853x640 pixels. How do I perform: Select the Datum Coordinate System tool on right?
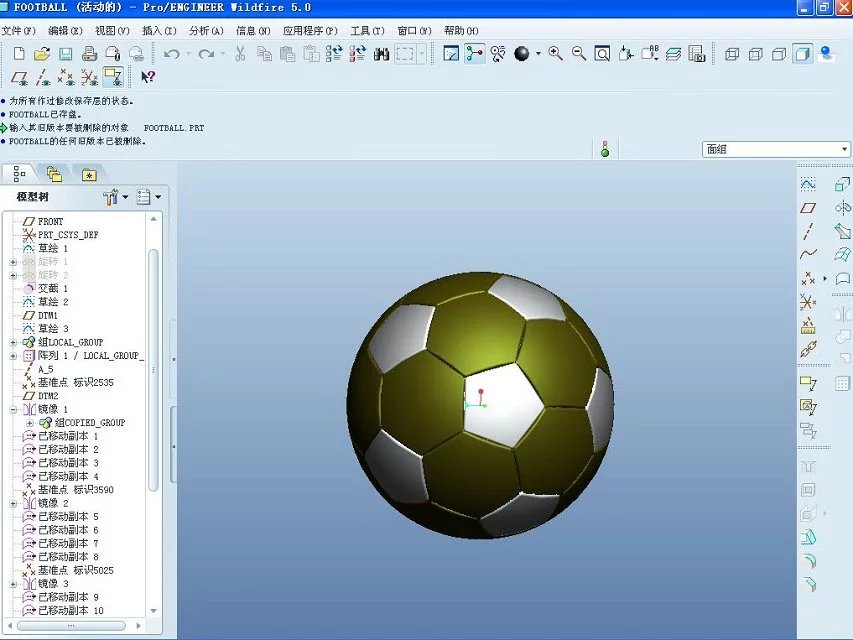coord(808,301)
